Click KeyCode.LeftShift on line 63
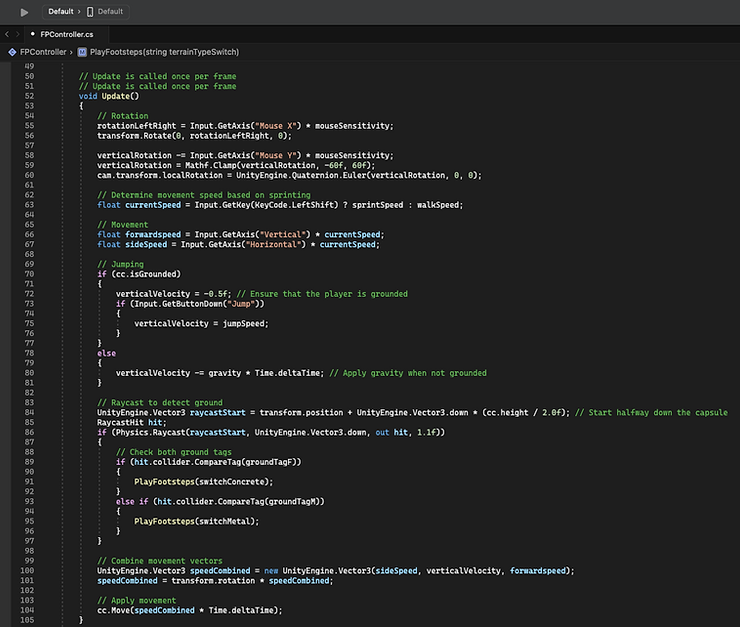 (296, 205)
